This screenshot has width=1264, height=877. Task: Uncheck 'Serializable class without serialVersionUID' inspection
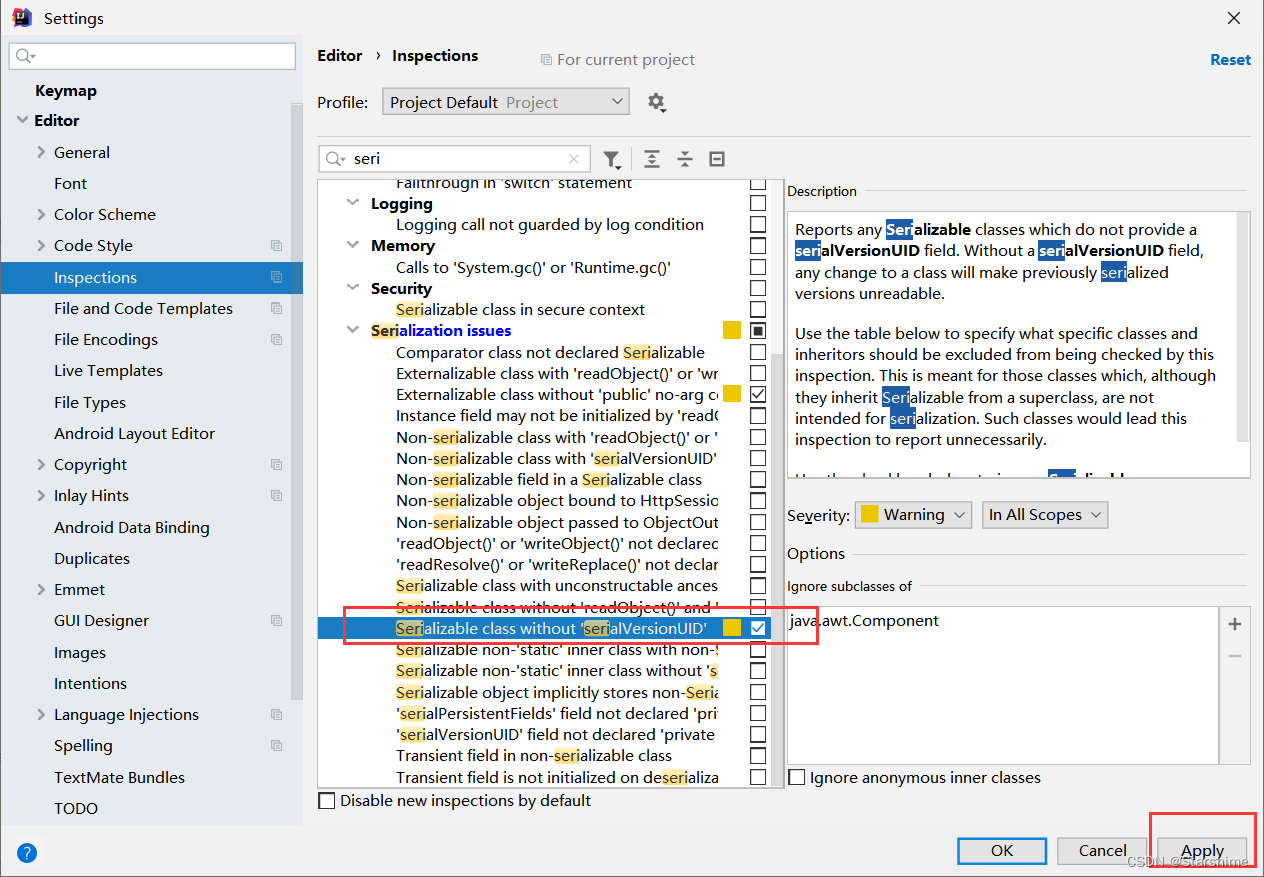point(757,628)
